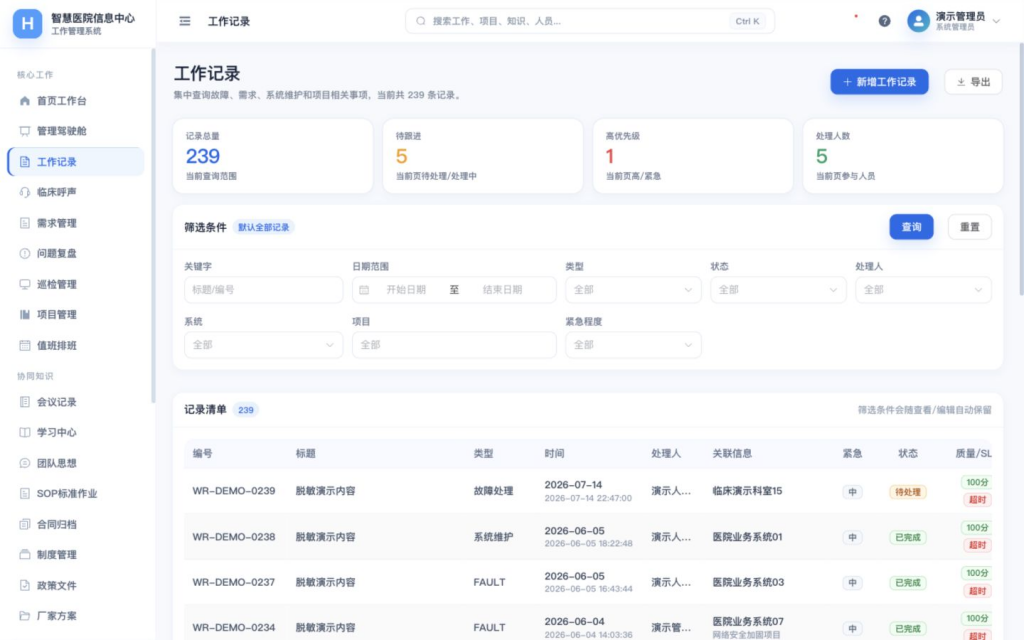Screen dimensions: 1024x640
Task: Click the 项目 filter input field
Action: [x=454, y=345]
